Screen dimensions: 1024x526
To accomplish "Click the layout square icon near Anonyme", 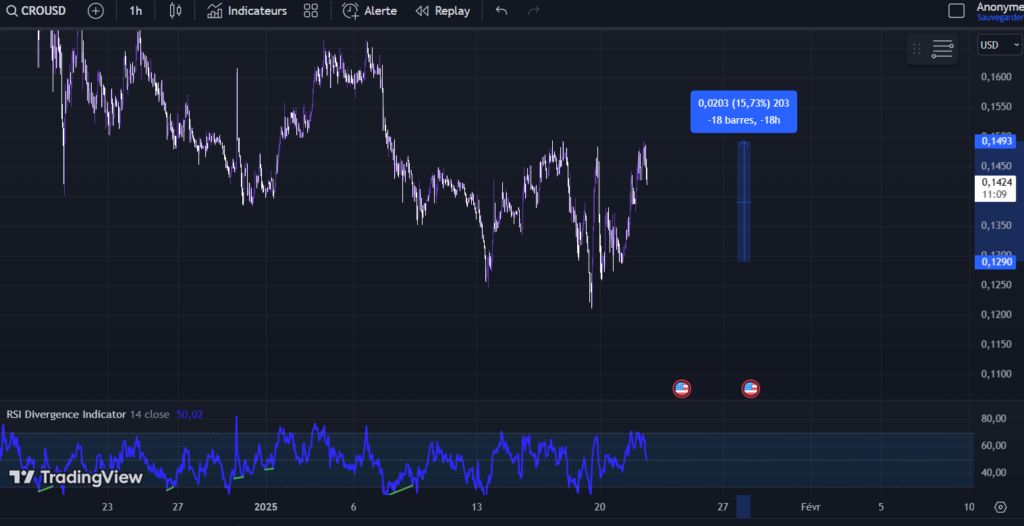I will click(956, 11).
